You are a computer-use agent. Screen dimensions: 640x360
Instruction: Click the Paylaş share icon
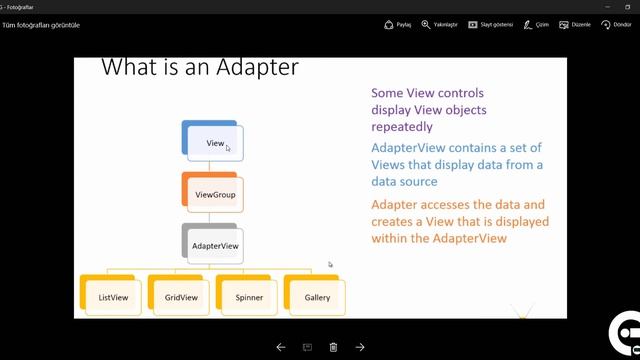(389, 25)
